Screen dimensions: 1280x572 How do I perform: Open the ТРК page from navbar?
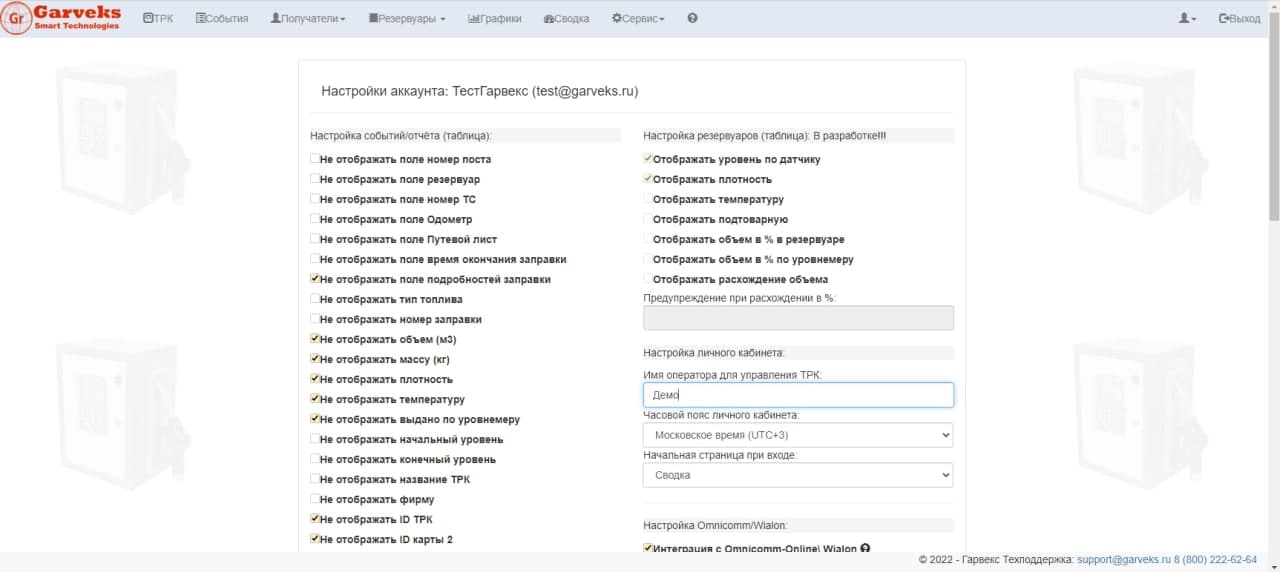click(x=158, y=18)
